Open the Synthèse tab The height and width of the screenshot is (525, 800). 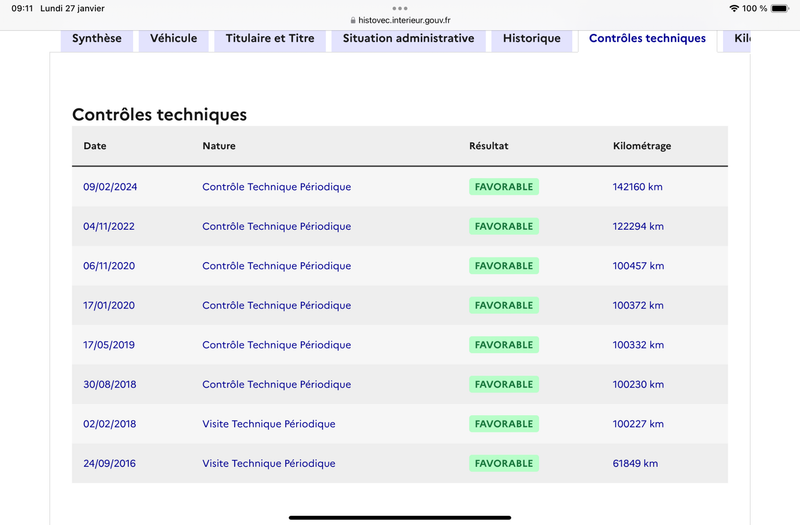(97, 39)
